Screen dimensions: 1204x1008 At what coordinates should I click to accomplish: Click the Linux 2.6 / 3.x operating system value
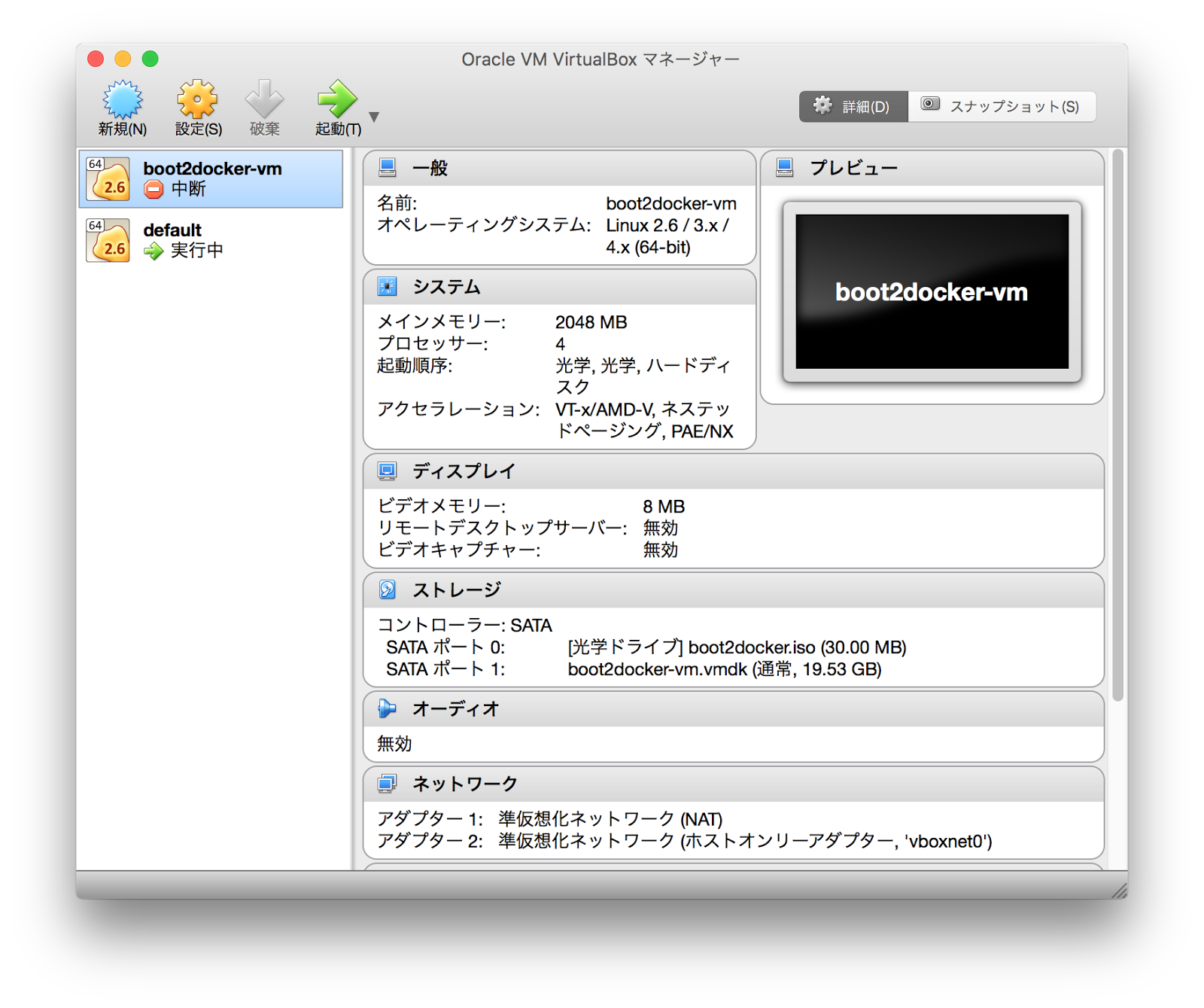click(667, 236)
